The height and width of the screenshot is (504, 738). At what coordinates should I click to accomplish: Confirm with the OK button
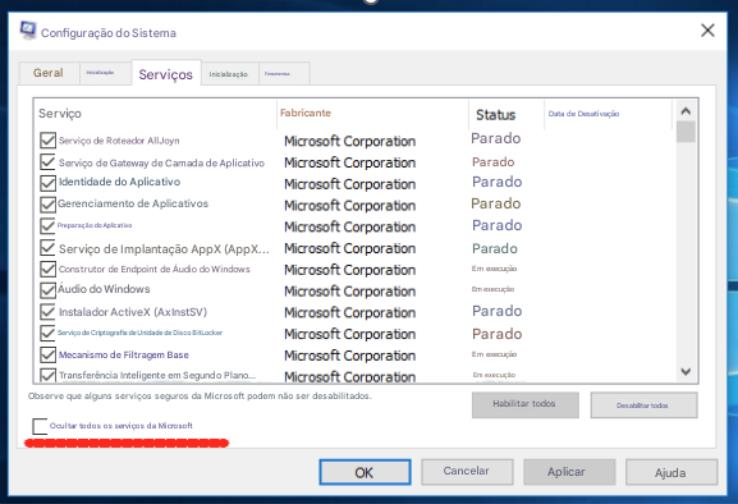tap(365, 472)
